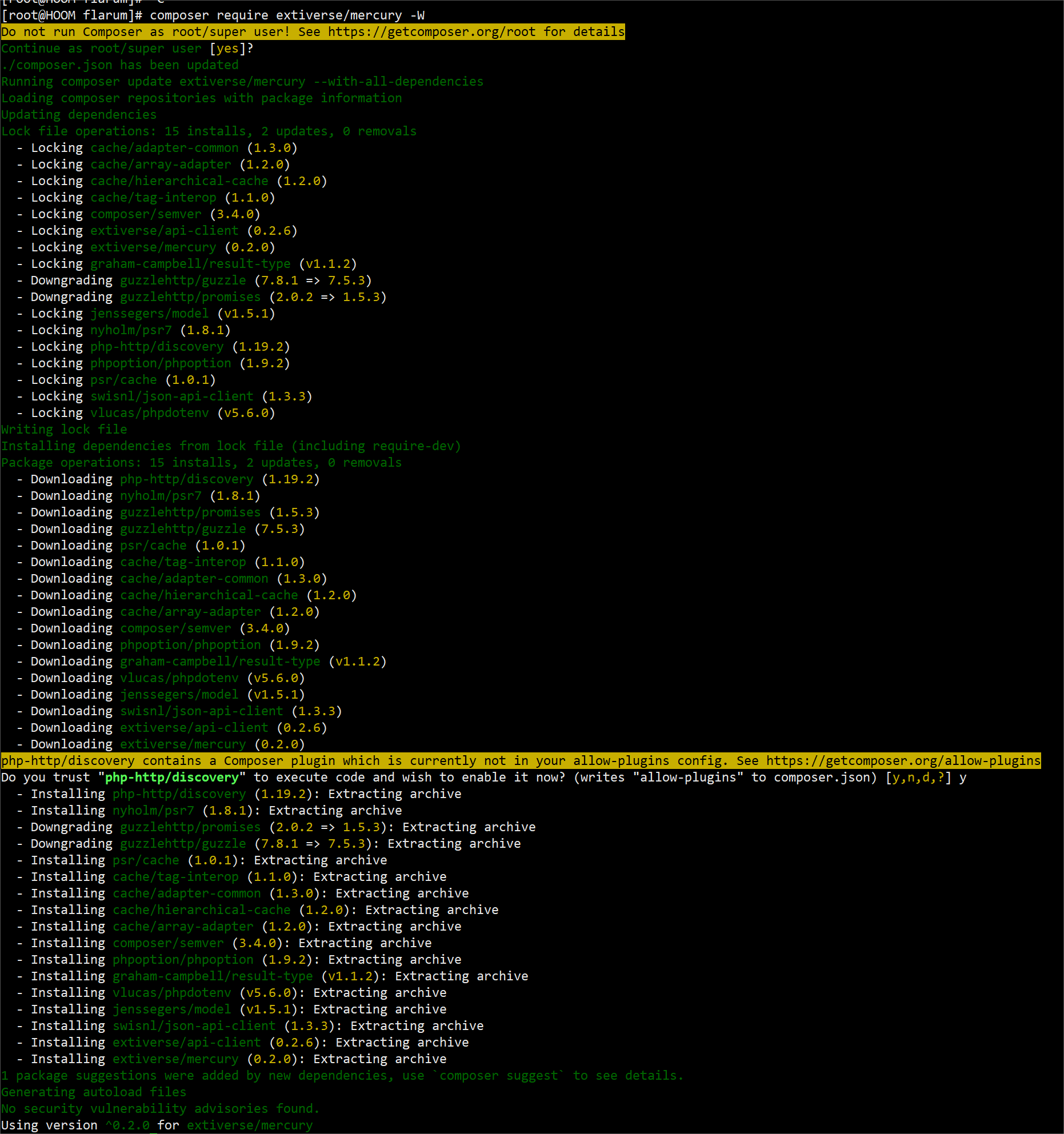Screen dimensions: 1064x1134
Task: Click 'Downgrading guzzlehttp/promises' Extracting archive line
Action: tap(276, 827)
